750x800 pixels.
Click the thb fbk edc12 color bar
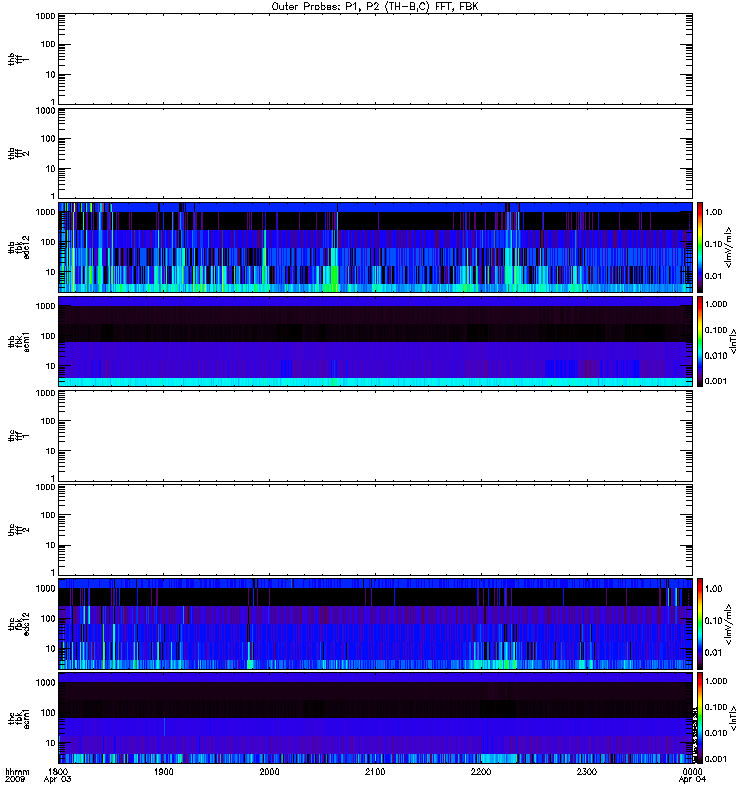(x=700, y=247)
